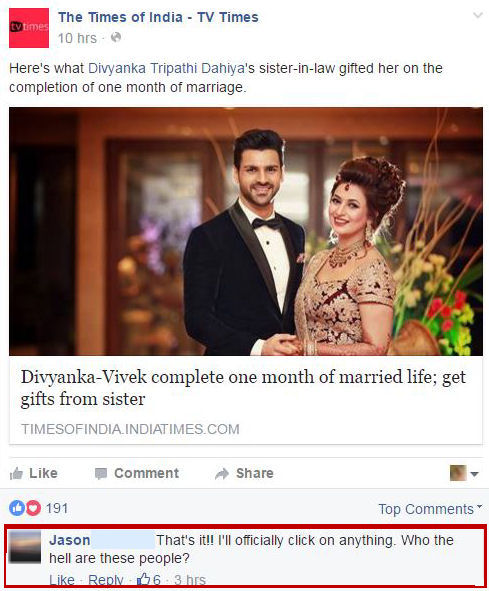
Task: Expand the Top Comments sorting dropdown
Action: [430, 509]
